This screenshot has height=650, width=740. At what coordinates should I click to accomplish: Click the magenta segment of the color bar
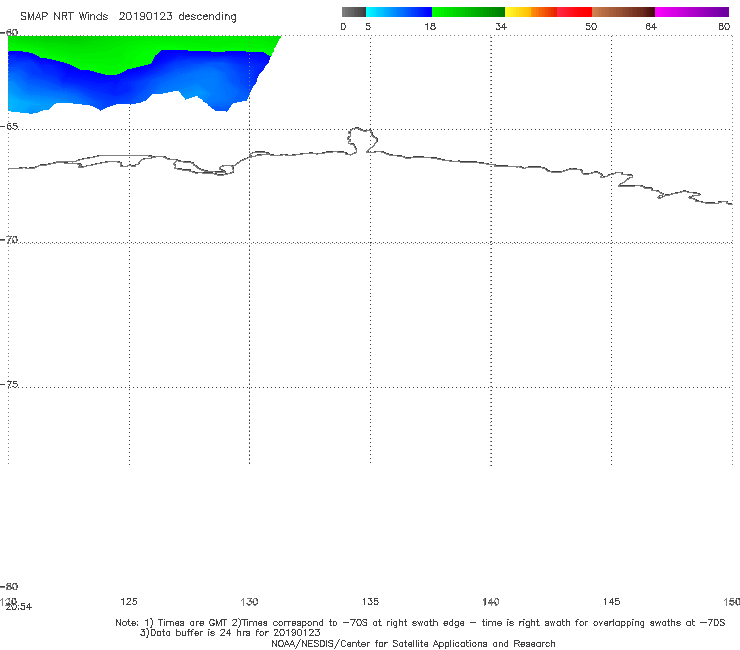[x=692, y=12]
